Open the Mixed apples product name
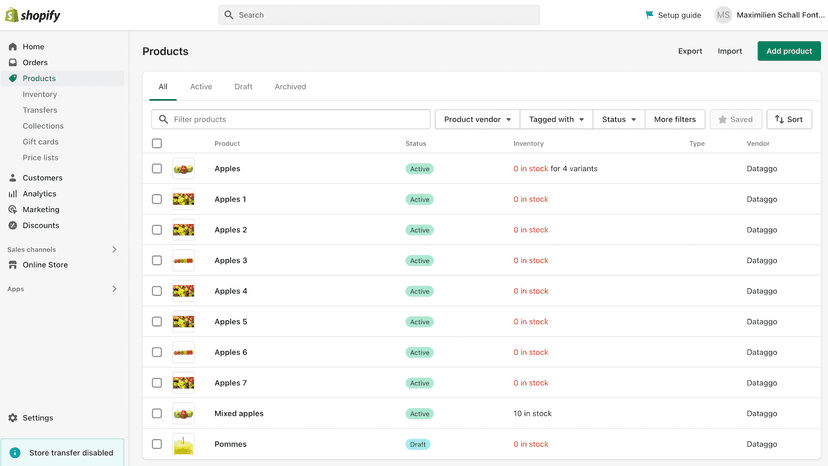Image resolution: width=828 pixels, height=466 pixels. click(x=239, y=414)
